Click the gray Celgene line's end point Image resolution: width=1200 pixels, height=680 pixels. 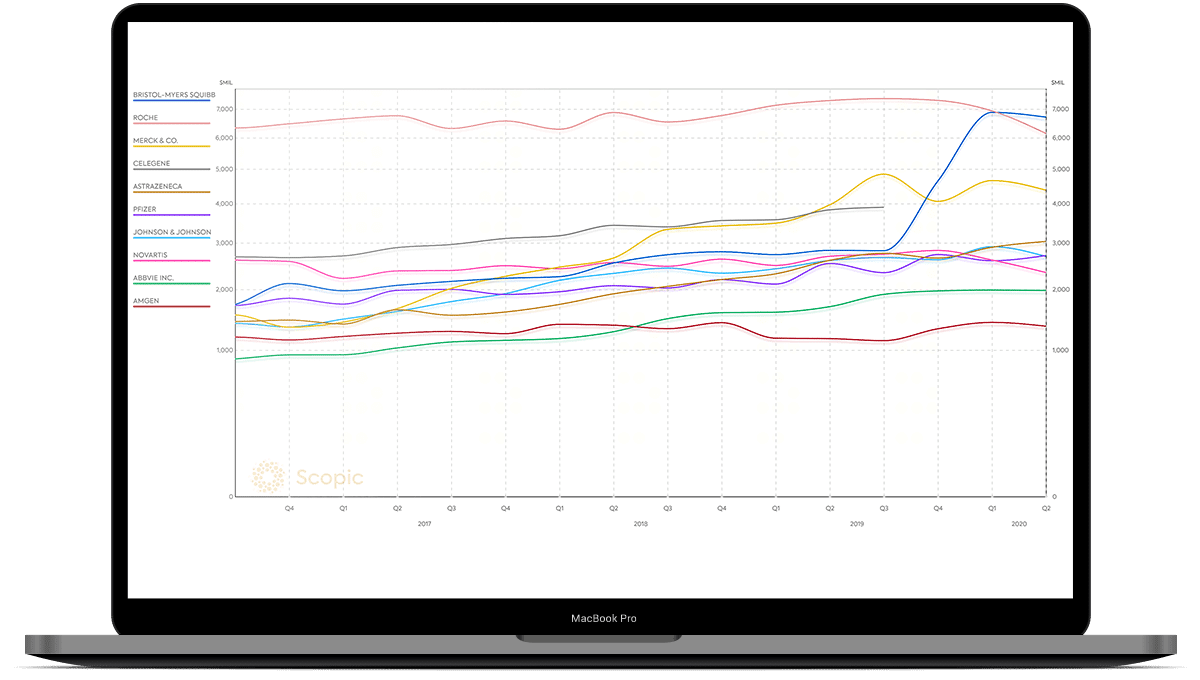(883, 207)
